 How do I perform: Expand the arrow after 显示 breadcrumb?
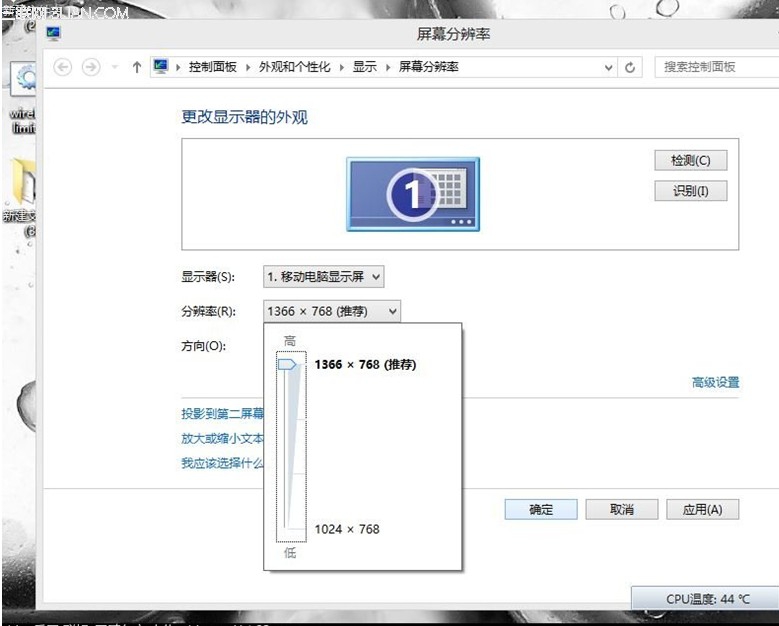point(388,68)
